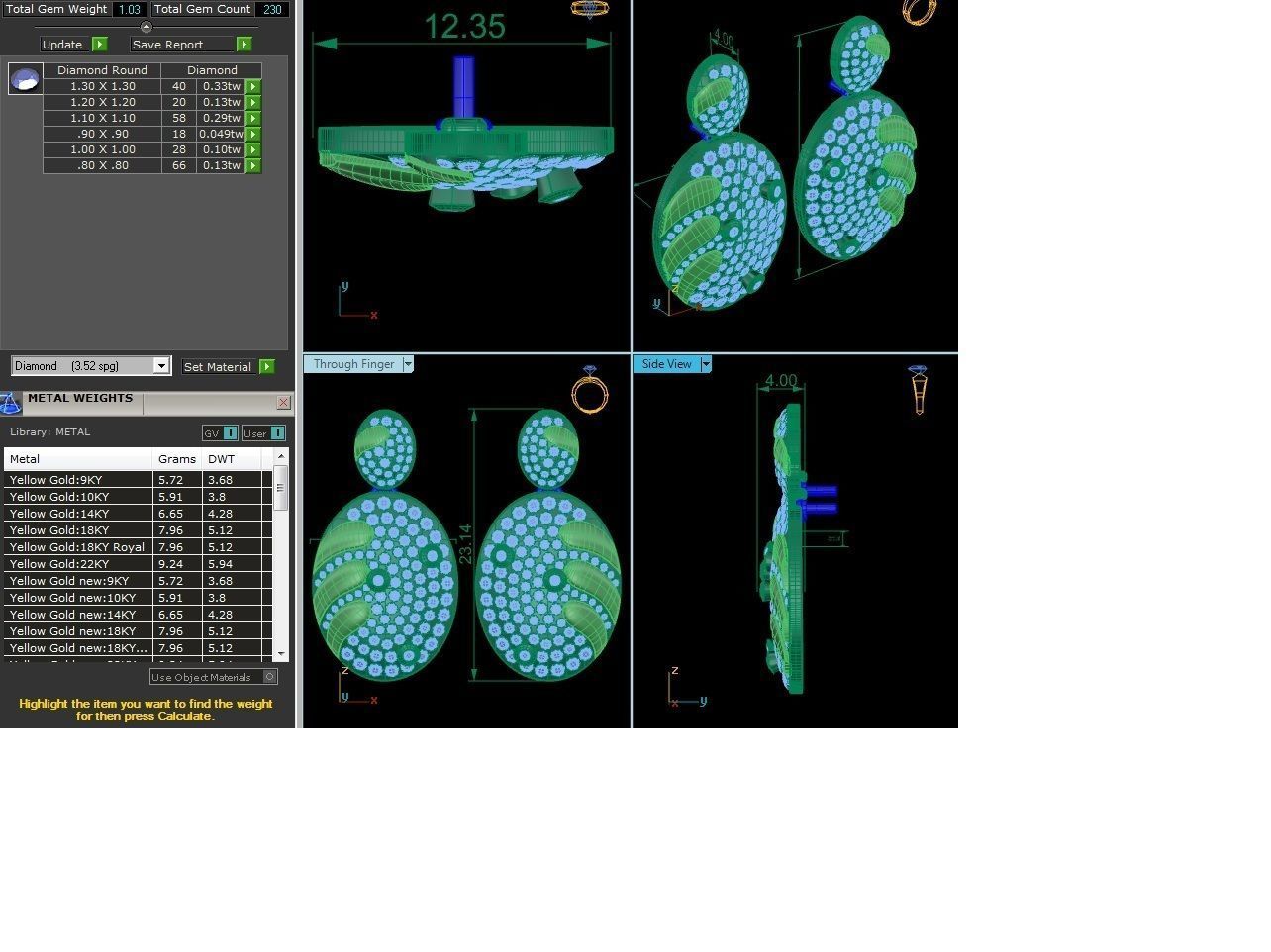
Task: Click the green arrow in the .80 X .80 row
Action: click(253, 166)
